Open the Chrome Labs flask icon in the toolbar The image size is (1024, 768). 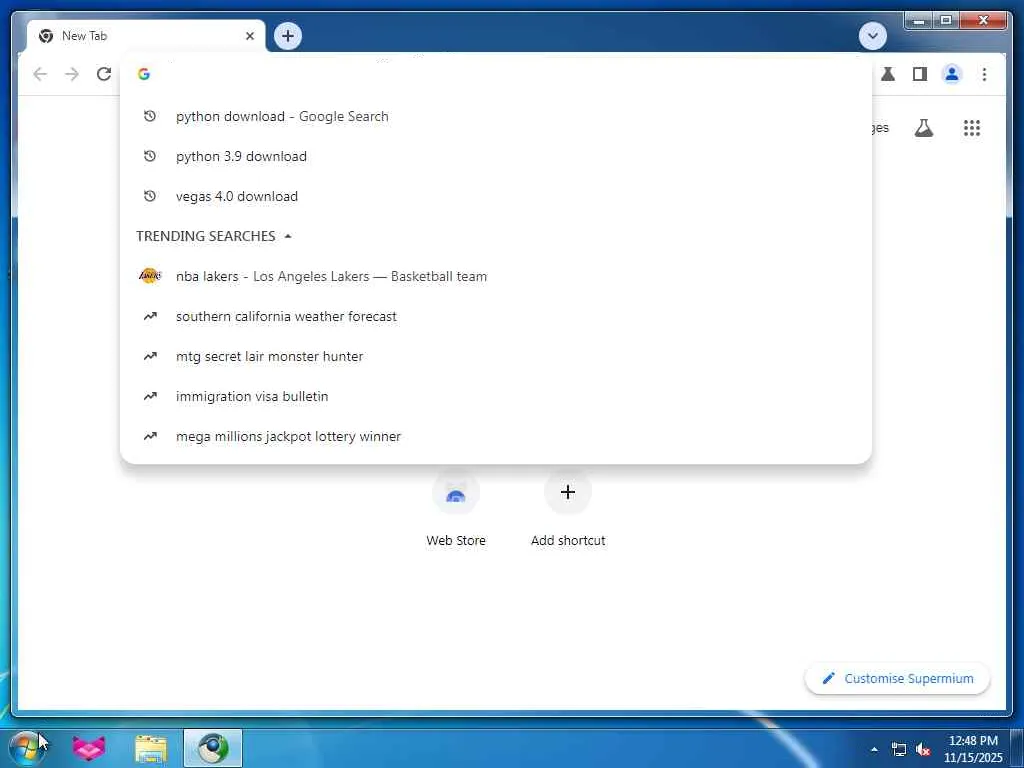tap(888, 74)
